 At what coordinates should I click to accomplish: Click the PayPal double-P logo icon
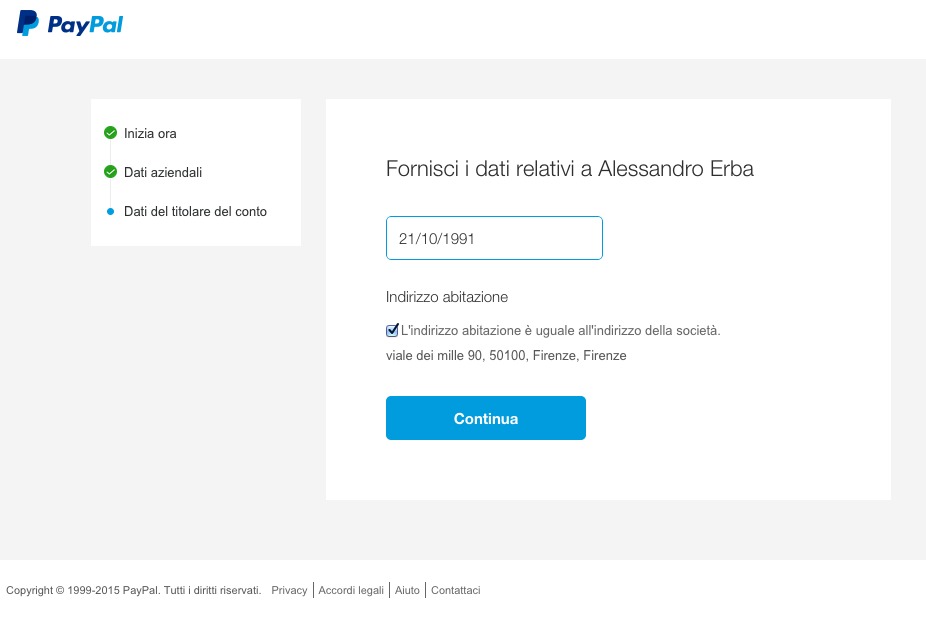pyautogui.click(x=28, y=23)
